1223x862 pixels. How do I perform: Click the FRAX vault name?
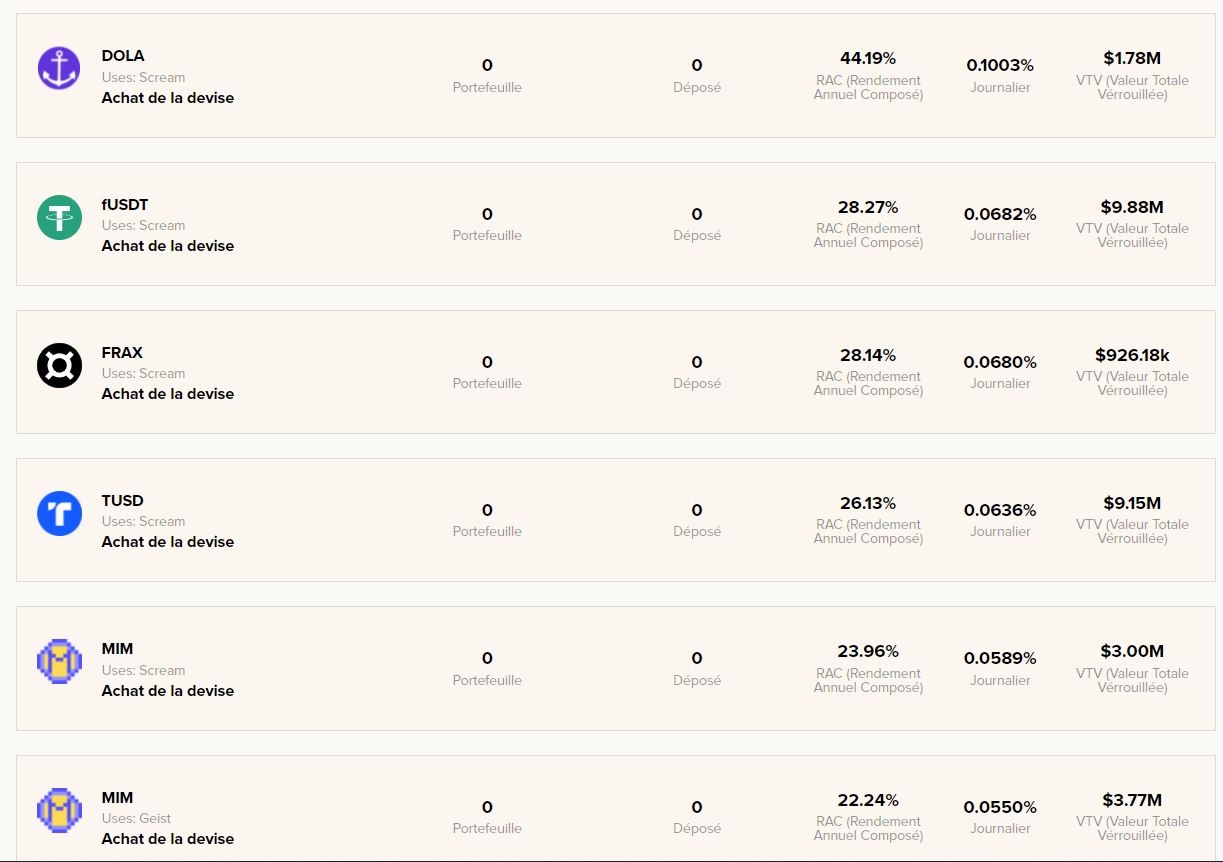(122, 353)
